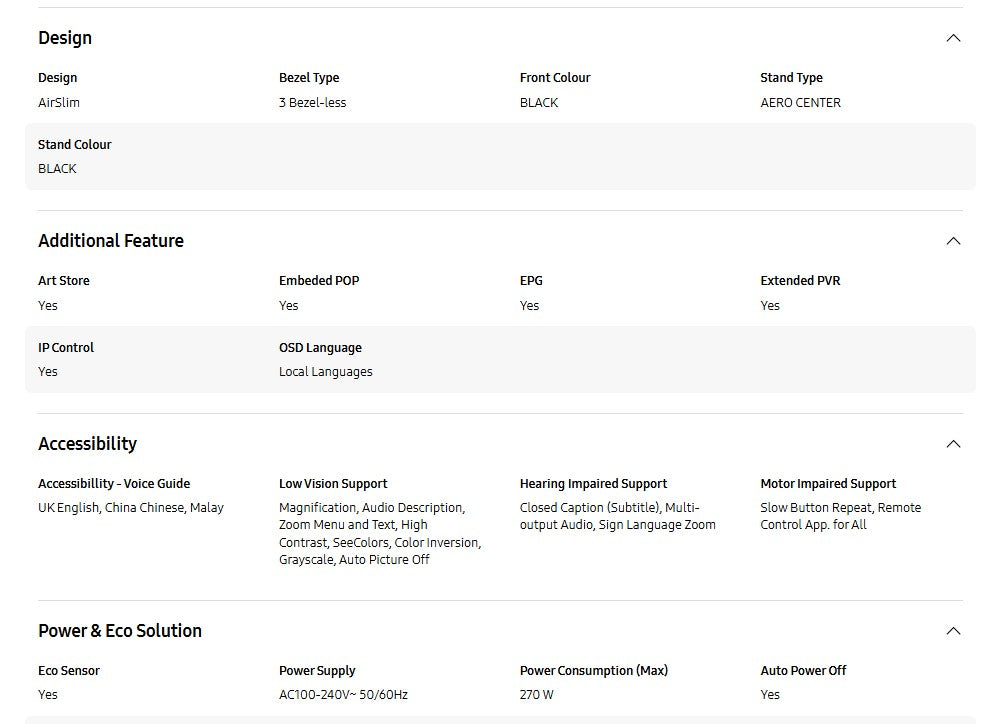Collapse the Power & Eco Solution chevron

tap(953, 631)
